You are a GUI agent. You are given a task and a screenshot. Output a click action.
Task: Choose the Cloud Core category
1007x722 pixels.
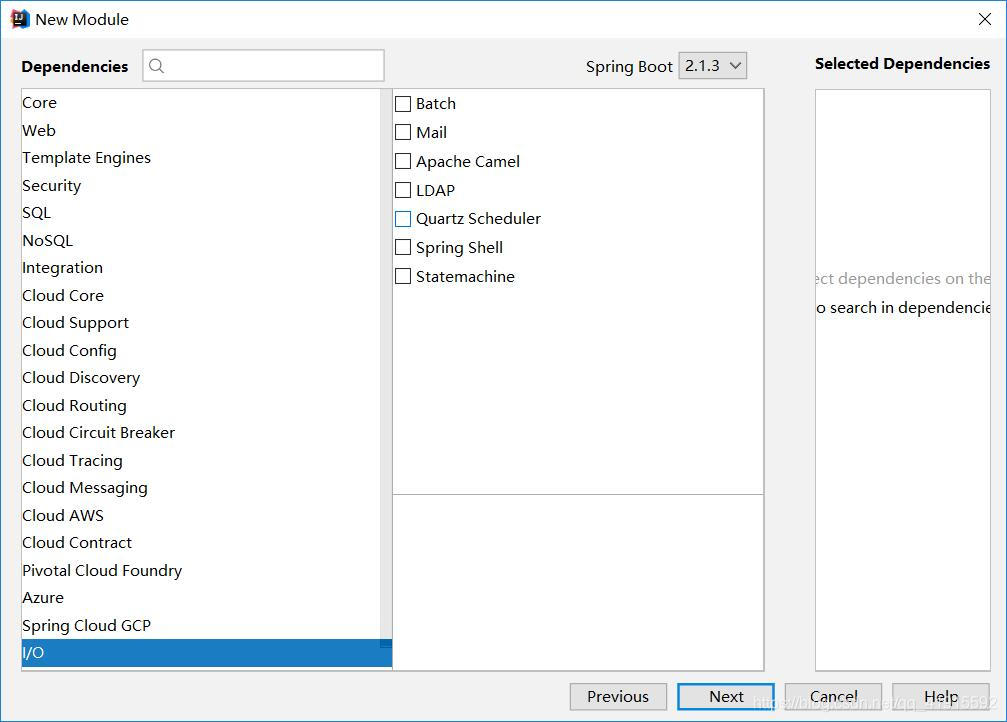pos(200,295)
